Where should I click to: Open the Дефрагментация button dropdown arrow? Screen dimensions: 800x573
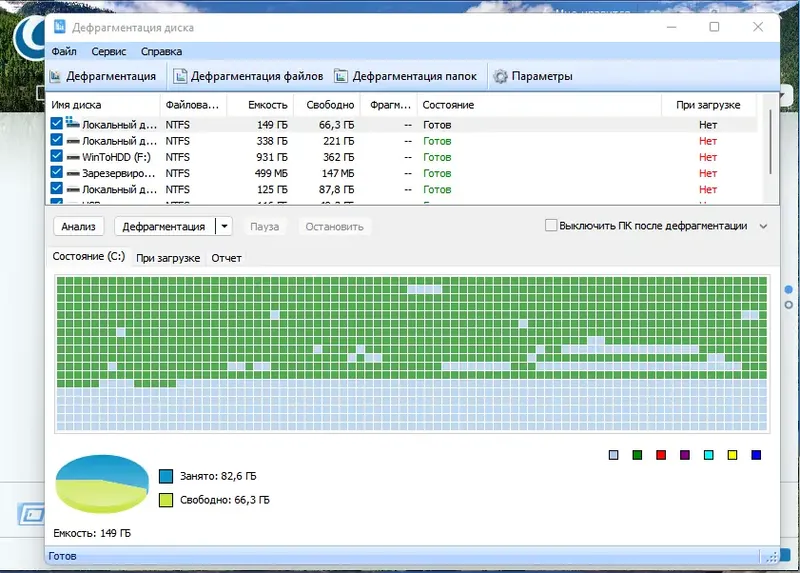tap(224, 226)
